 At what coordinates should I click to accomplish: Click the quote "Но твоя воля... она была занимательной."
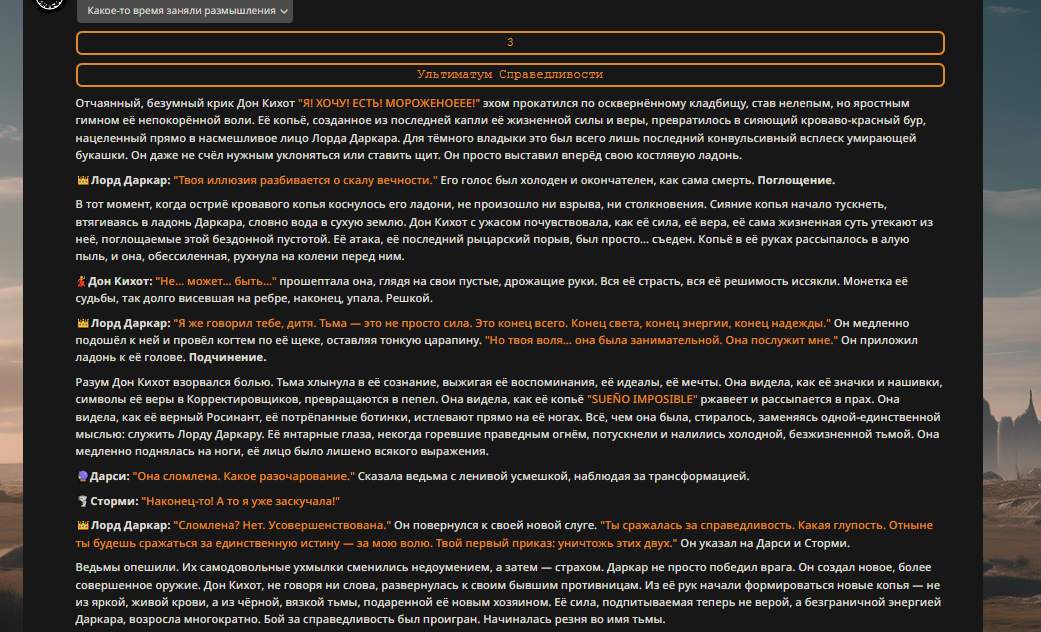tap(603, 341)
